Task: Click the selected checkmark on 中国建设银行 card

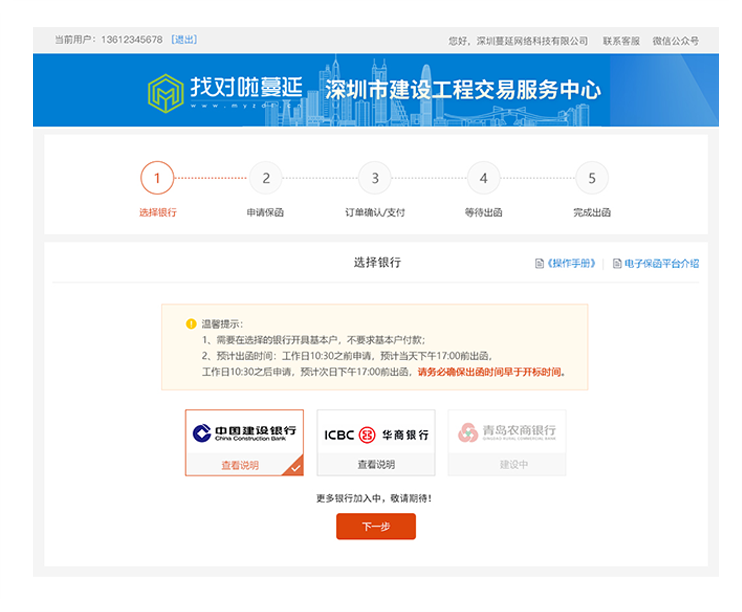Action: 294,467
